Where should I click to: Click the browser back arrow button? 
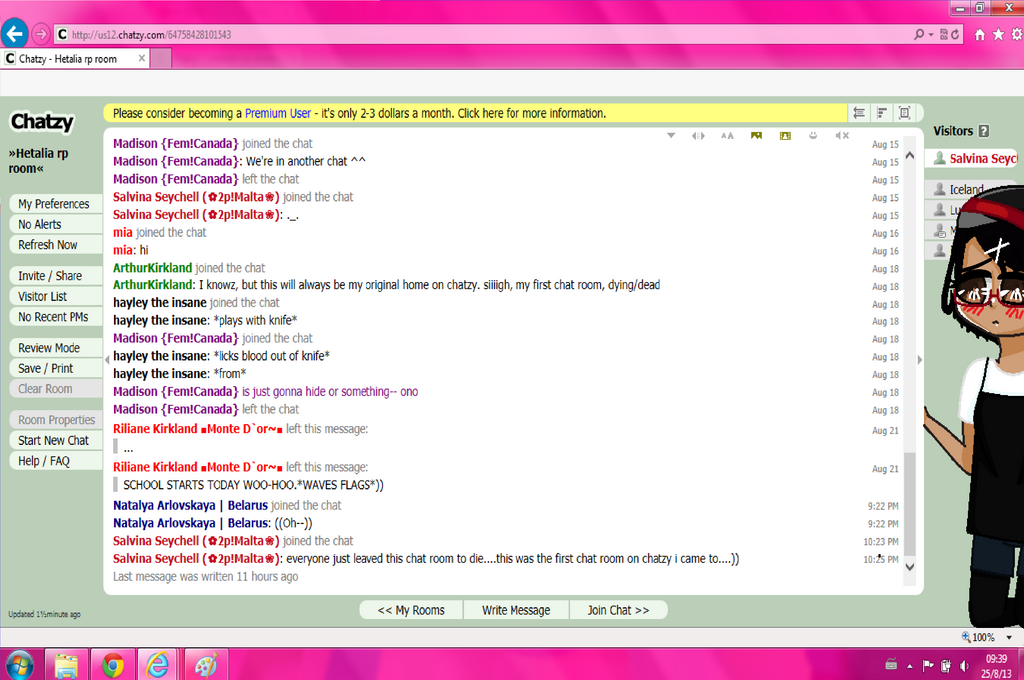(14, 33)
